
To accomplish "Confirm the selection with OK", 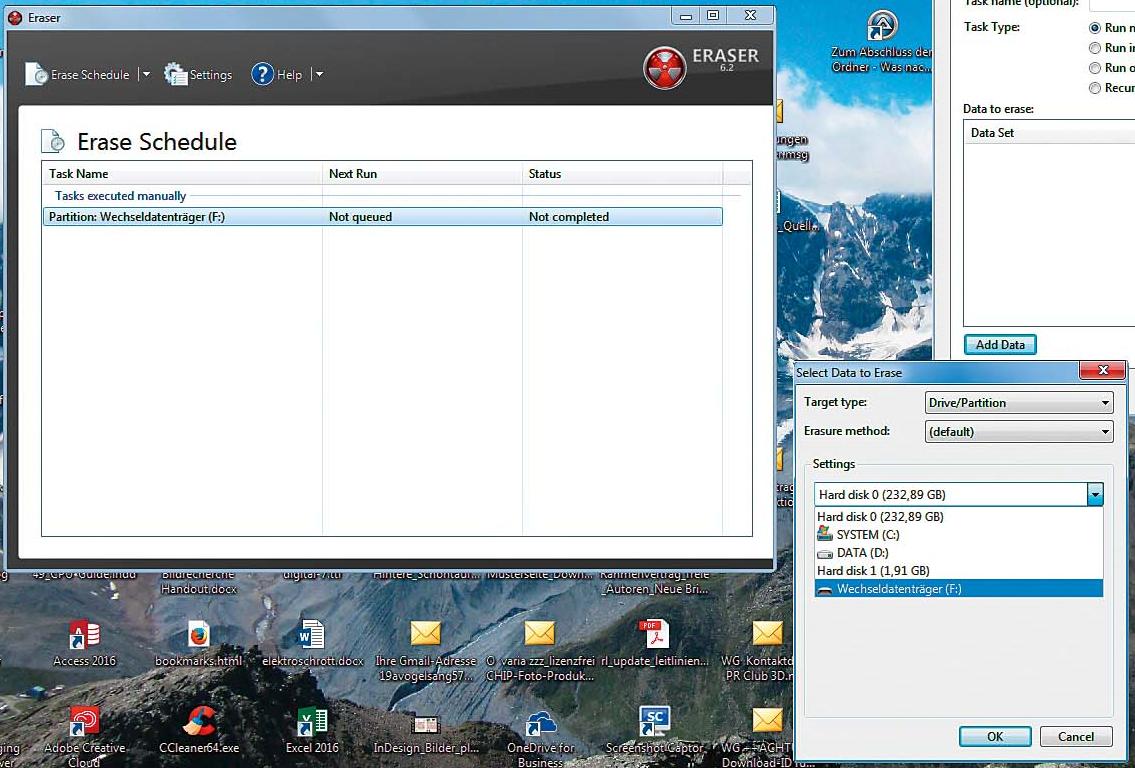I will pyautogui.click(x=994, y=736).
